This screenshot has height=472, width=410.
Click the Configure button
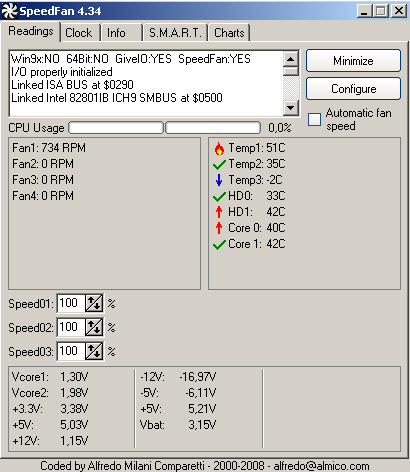tap(353, 89)
